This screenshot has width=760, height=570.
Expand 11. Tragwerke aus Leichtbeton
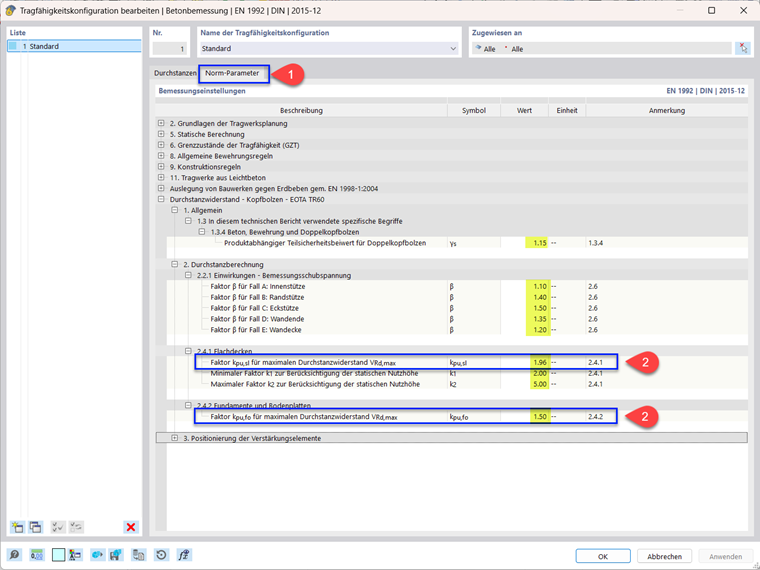click(161, 177)
